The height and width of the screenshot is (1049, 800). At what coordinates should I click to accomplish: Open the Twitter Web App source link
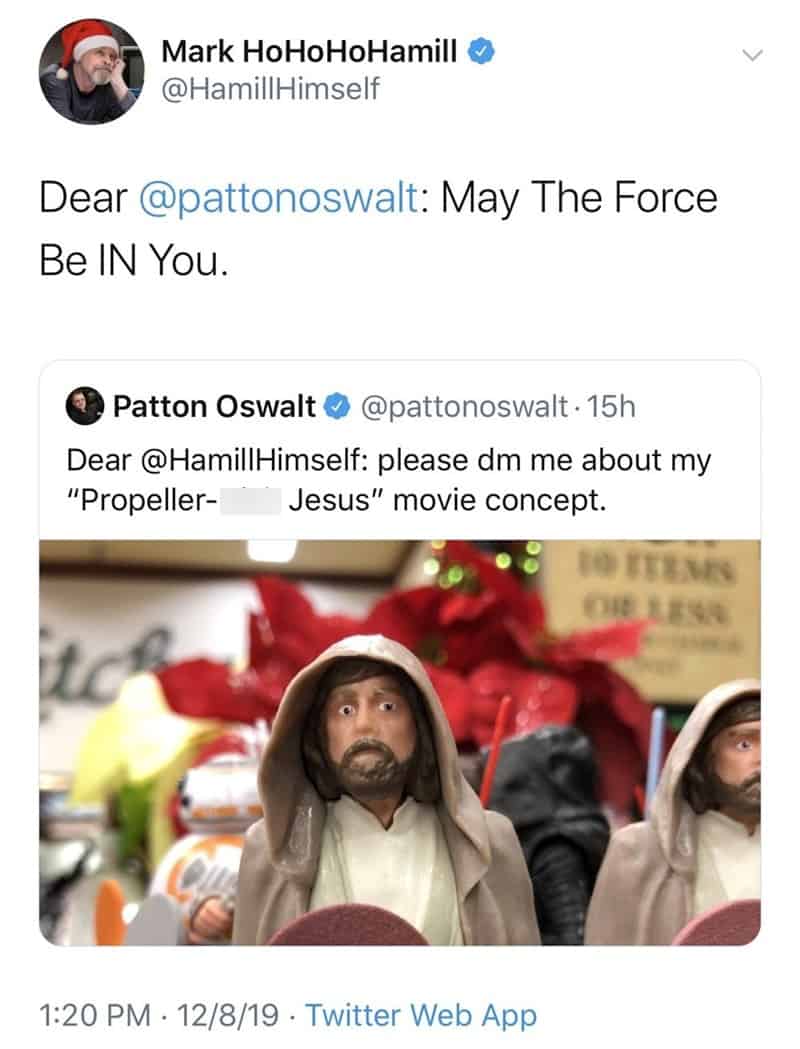tap(421, 1016)
